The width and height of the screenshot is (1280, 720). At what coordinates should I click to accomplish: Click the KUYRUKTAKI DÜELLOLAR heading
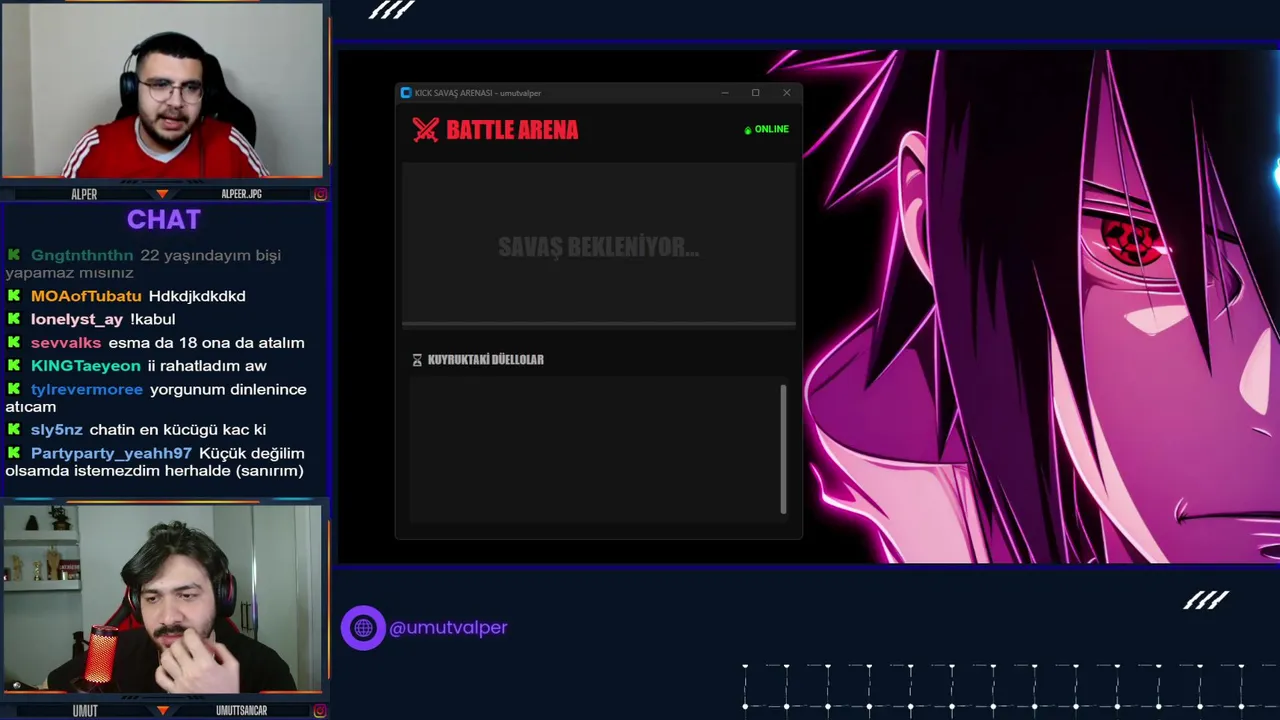click(486, 360)
